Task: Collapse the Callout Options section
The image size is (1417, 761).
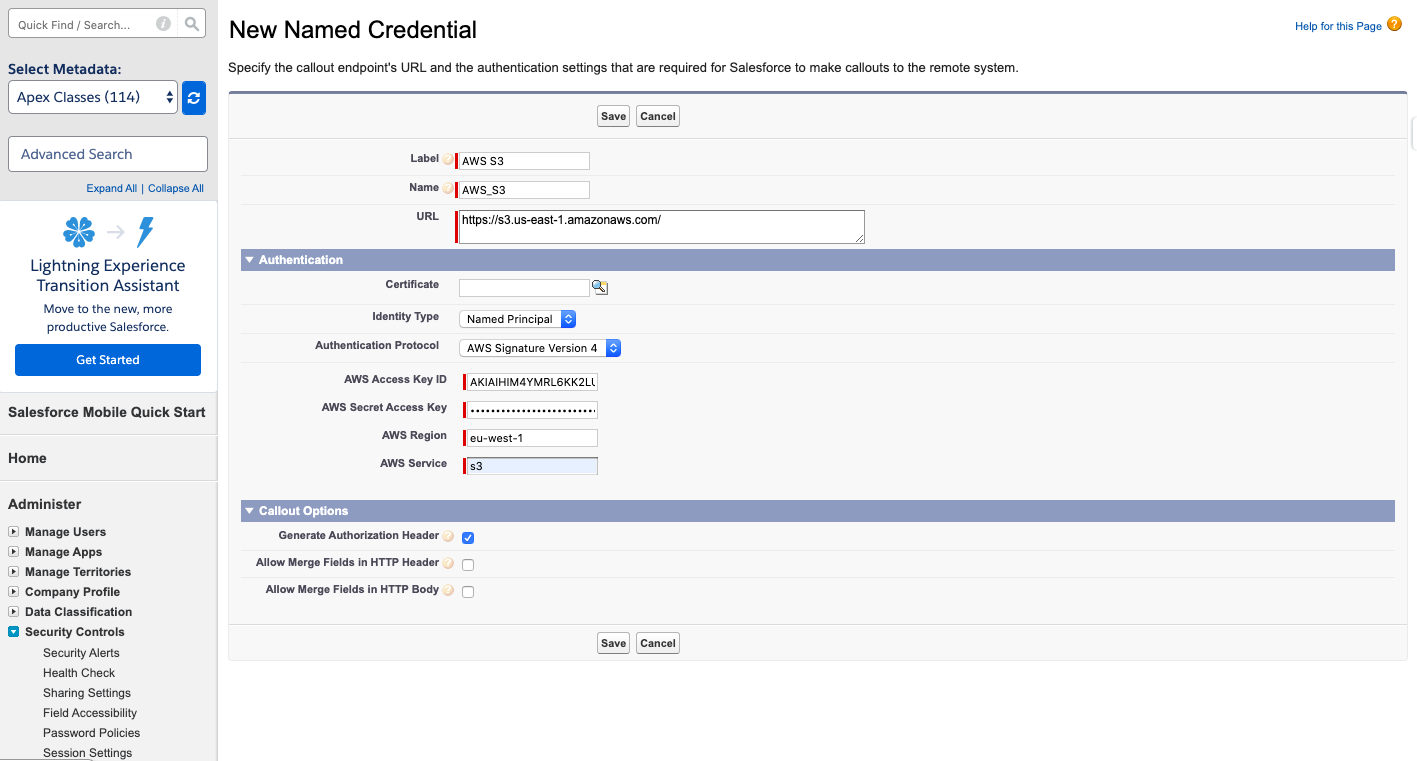Action: 249,510
